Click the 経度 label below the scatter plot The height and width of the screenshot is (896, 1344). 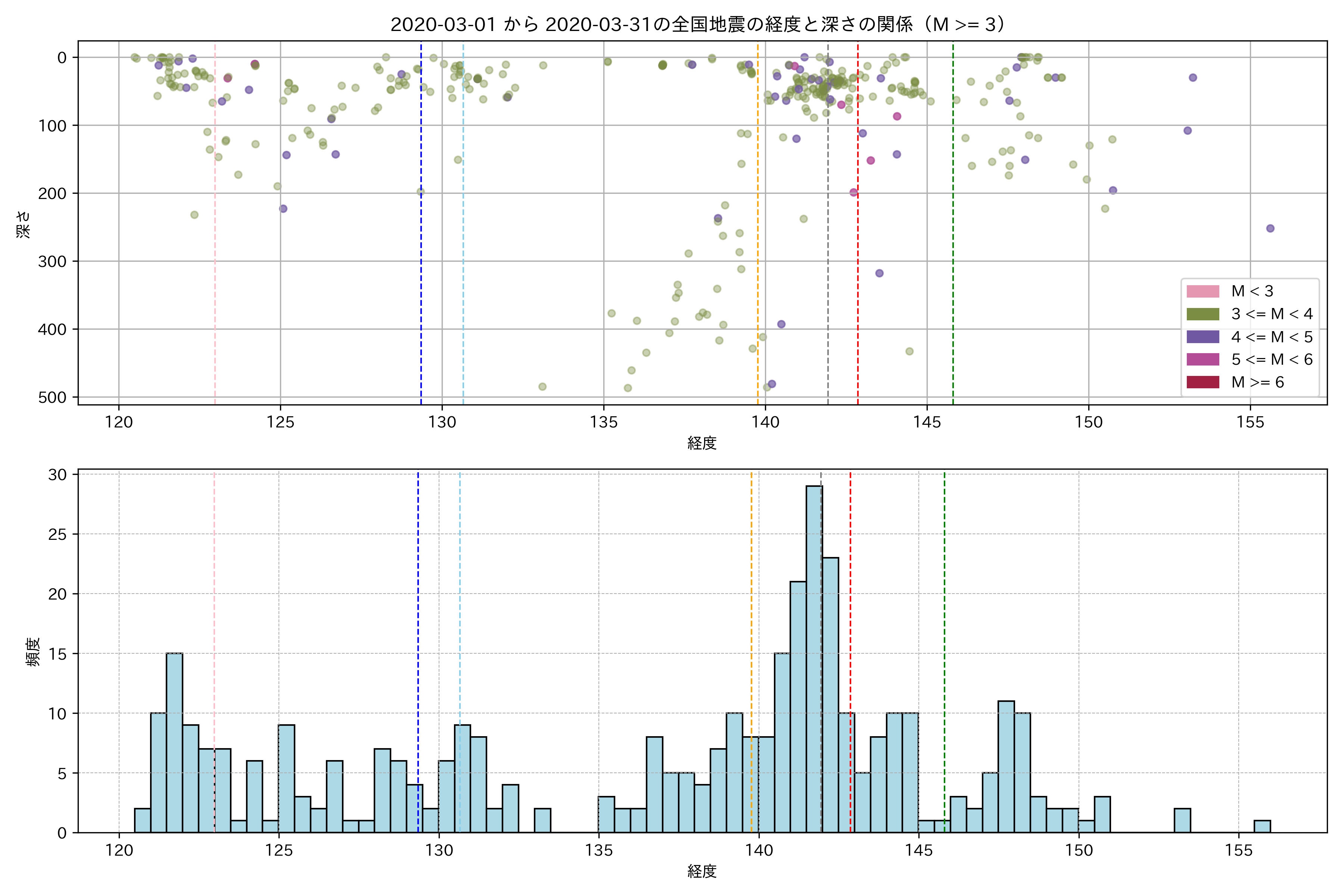coord(702,443)
